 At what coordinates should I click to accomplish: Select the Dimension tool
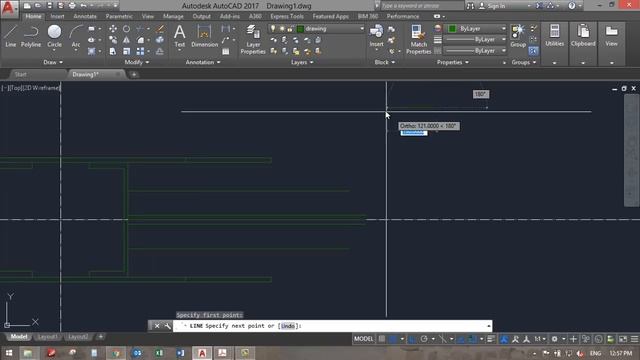[x=204, y=36]
